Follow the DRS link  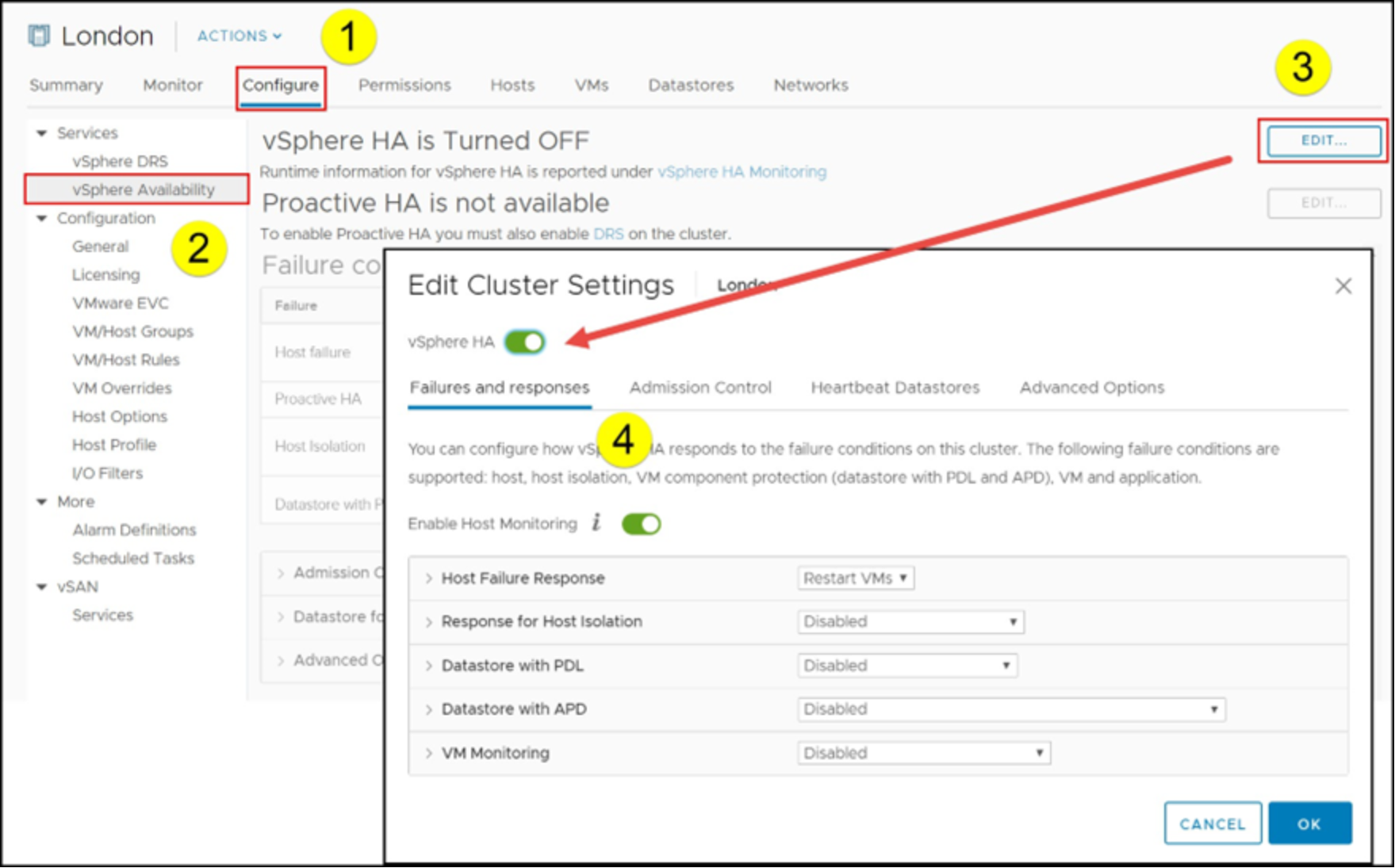[608, 234]
